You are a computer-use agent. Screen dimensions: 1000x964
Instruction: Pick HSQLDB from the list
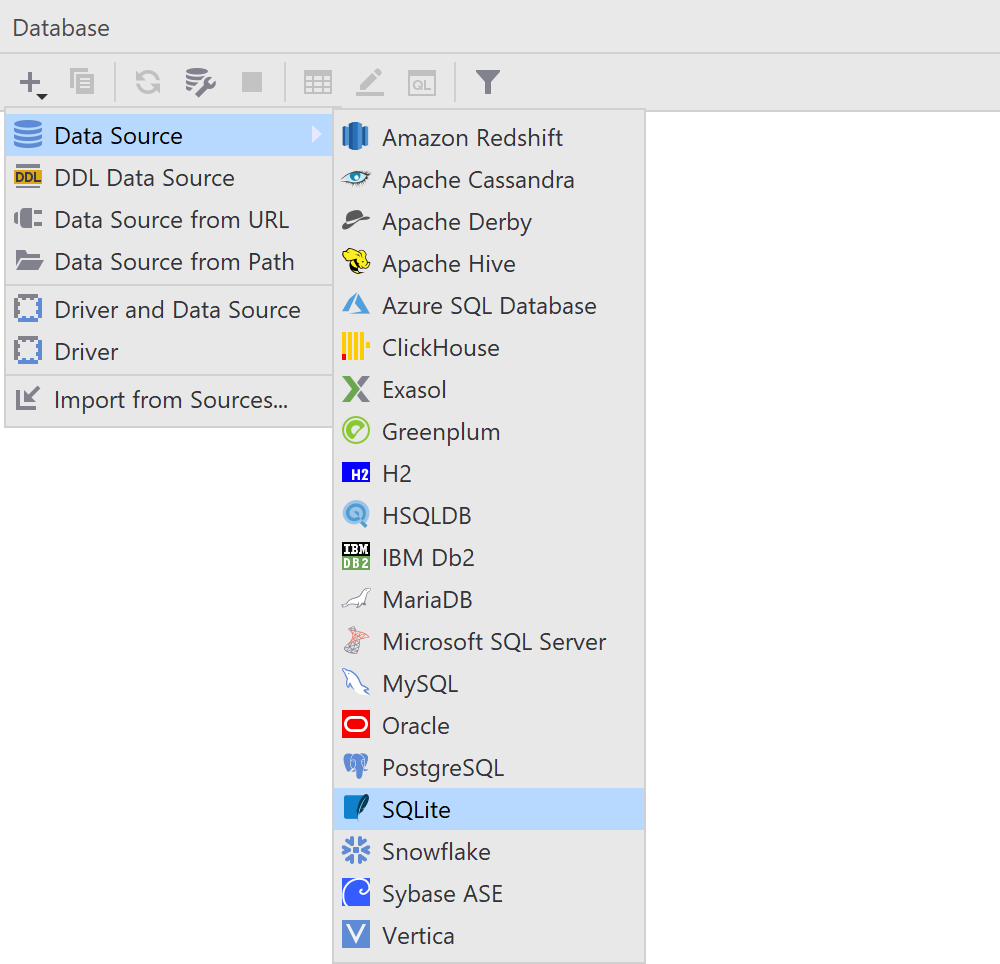coord(489,515)
